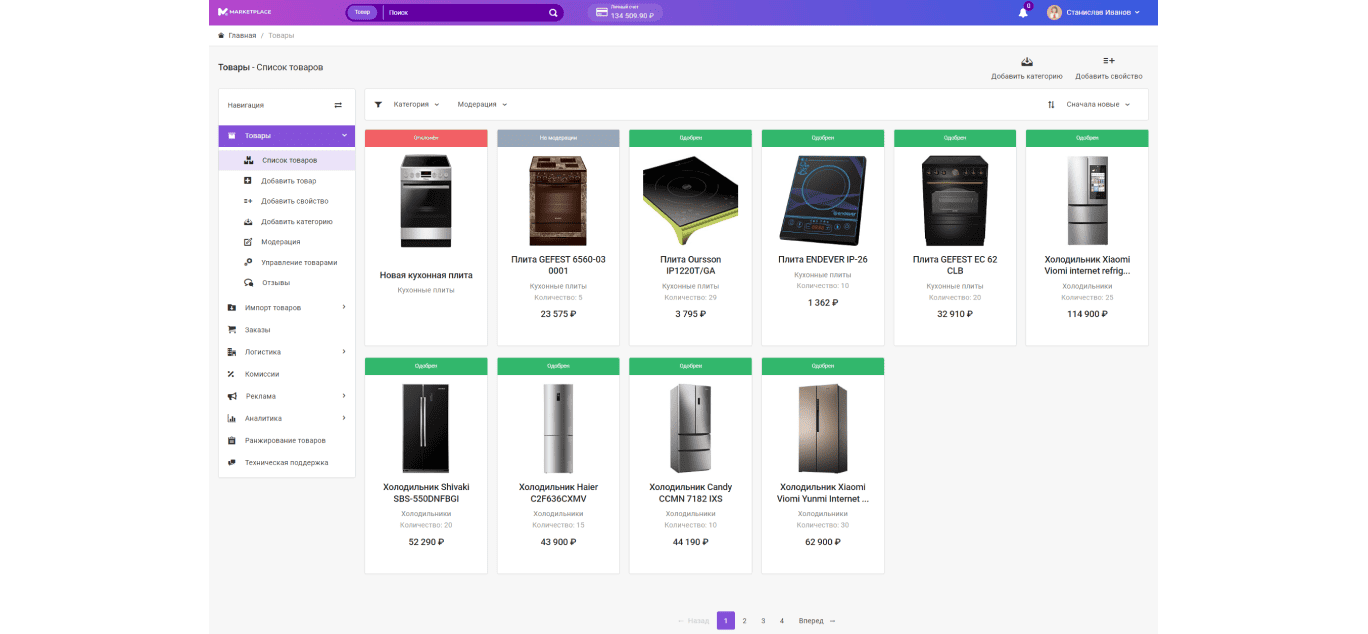Click the Модерация edit icon in sidebar

[x=248, y=242]
